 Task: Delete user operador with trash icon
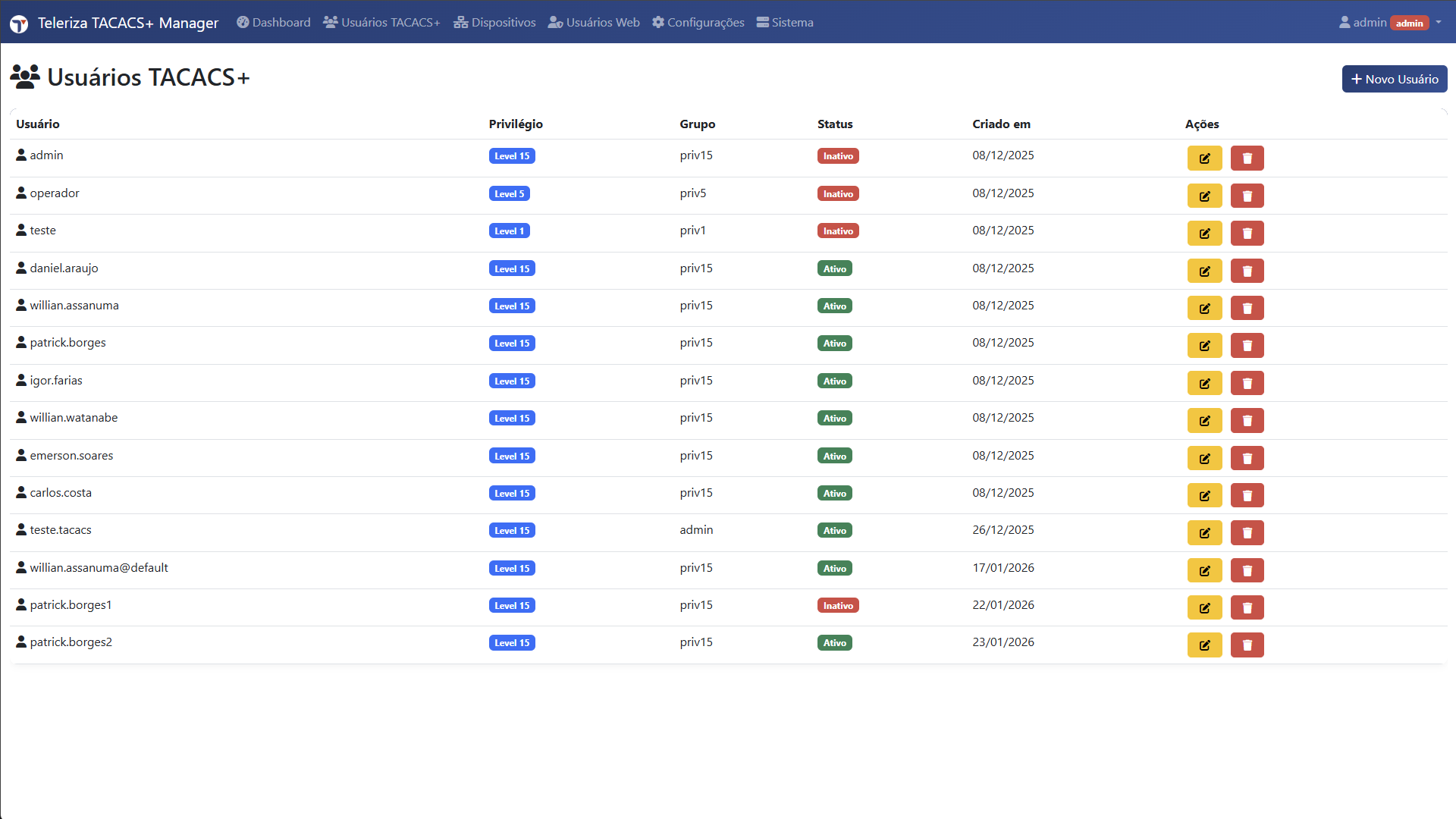coord(1247,196)
